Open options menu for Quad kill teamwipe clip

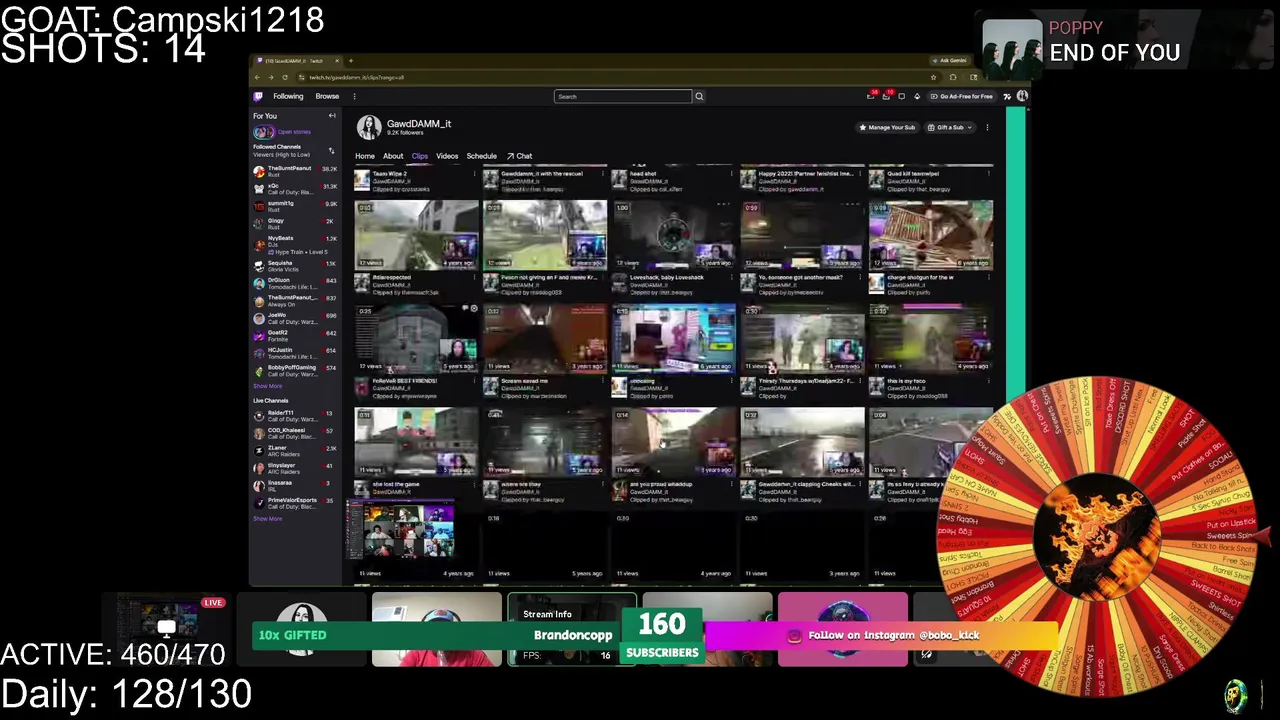tap(989, 173)
